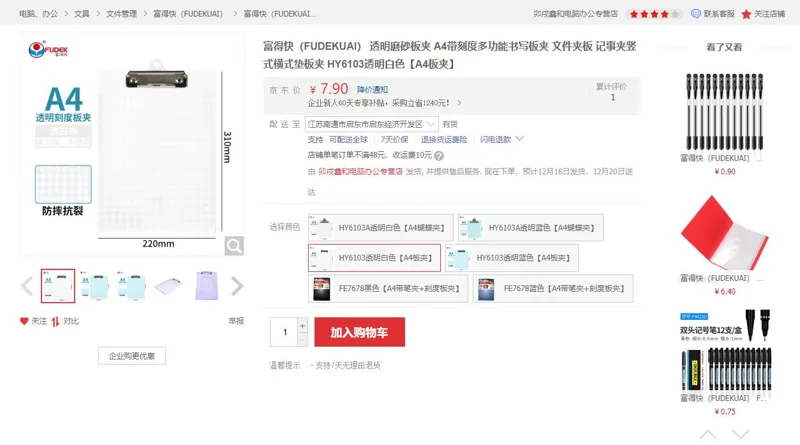Image resolution: width=800 pixels, height=445 pixels.
Task: Go to 文具 breadcrumb category
Action: (82, 14)
